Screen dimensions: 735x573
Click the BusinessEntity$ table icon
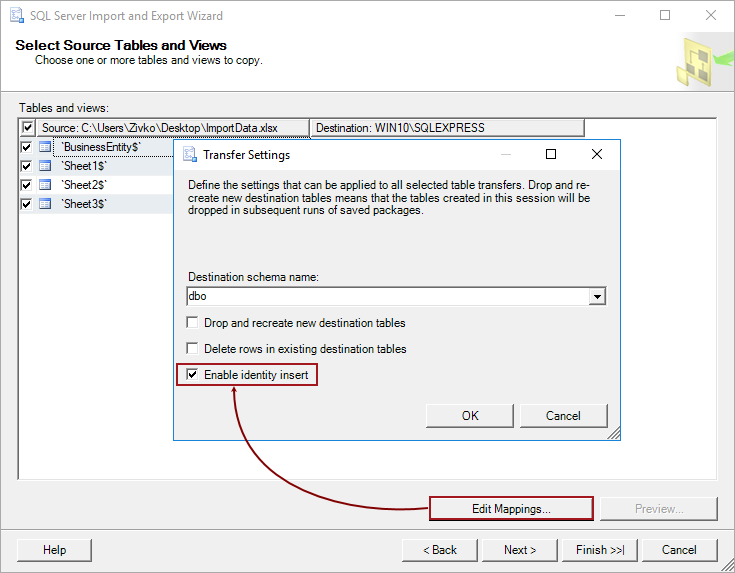[x=45, y=147]
